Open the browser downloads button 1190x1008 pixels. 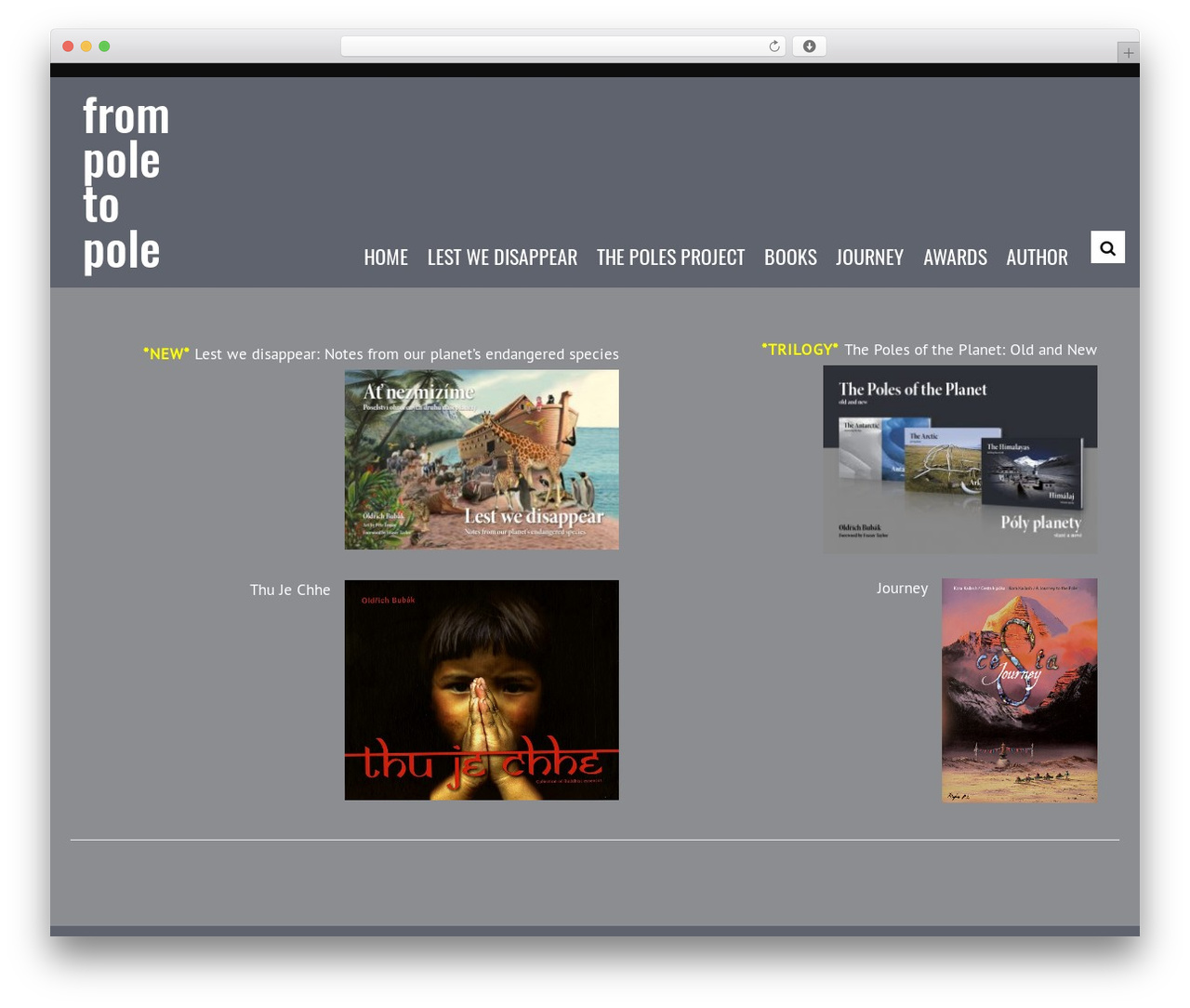809,46
